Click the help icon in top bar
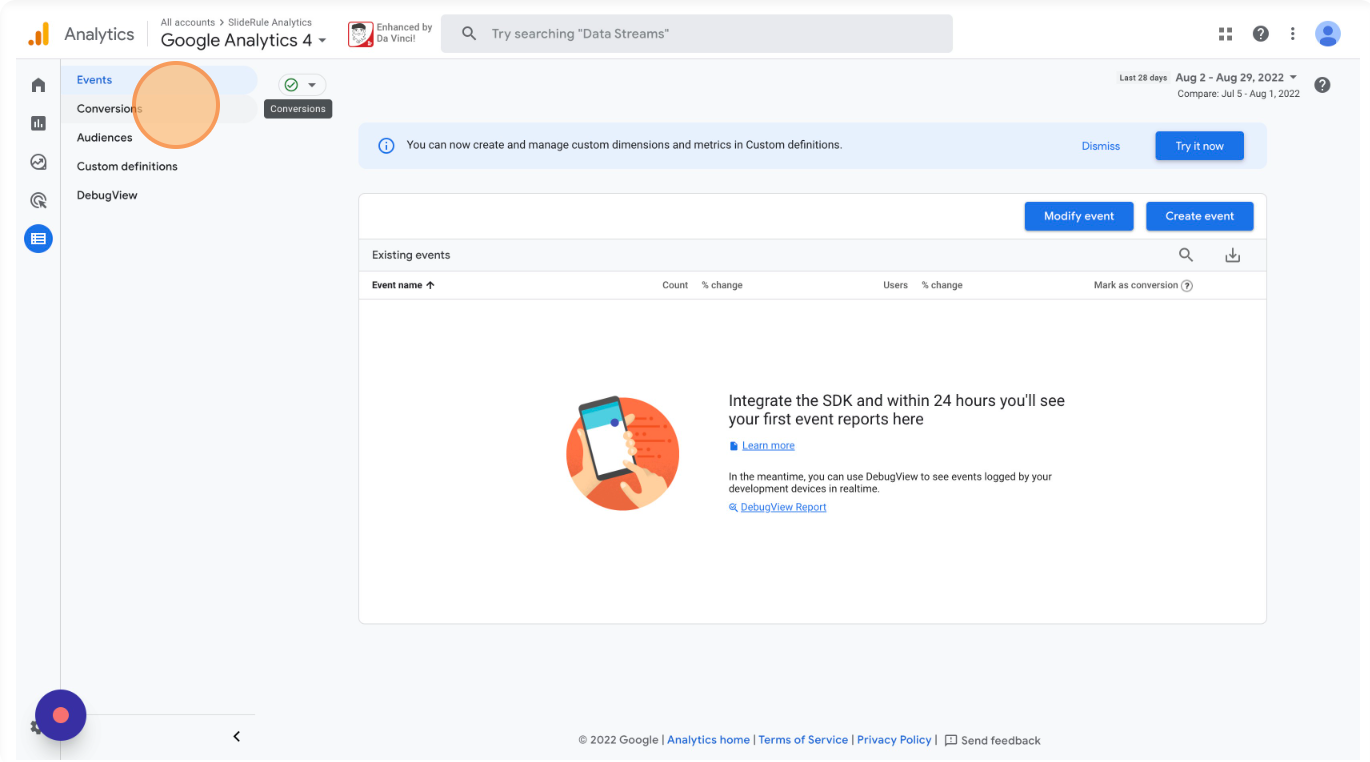Viewport: 1370px width, 762px height. (1260, 34)
